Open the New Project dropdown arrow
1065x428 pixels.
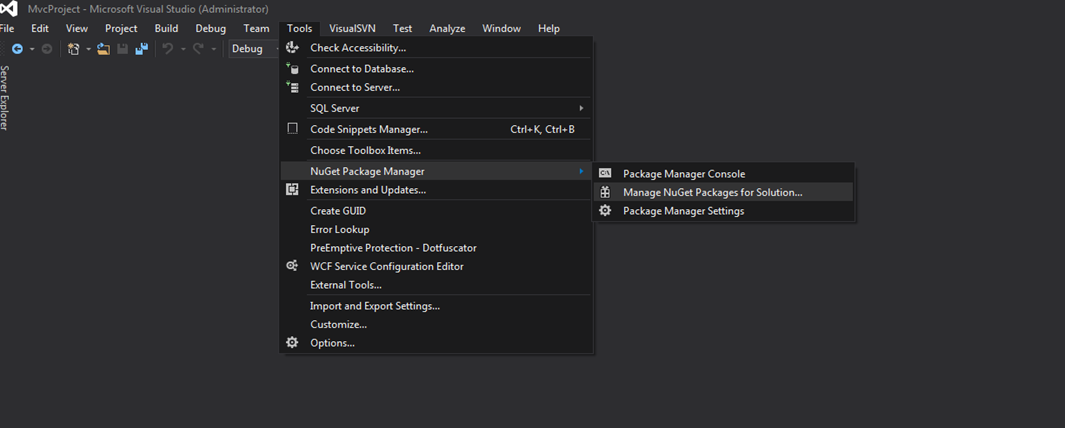(x=88, y=49)
